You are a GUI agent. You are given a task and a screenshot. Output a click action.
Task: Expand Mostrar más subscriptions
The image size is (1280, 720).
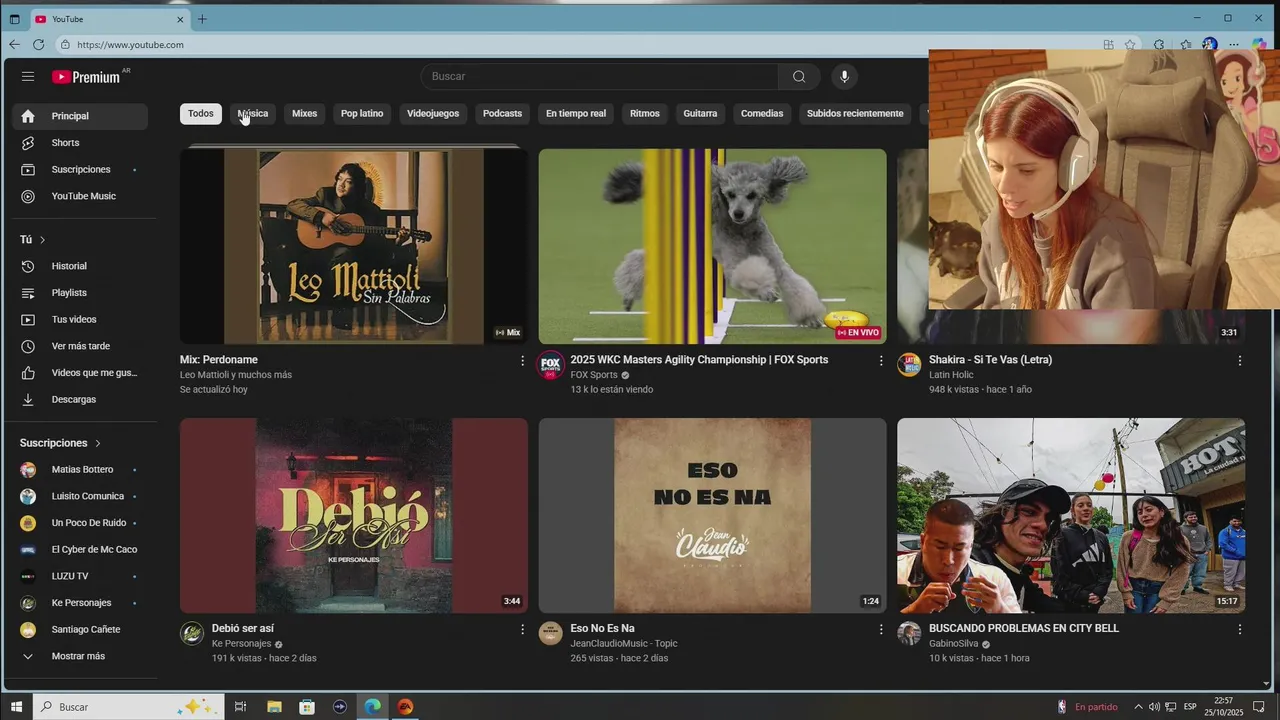[x=80, y=656]
